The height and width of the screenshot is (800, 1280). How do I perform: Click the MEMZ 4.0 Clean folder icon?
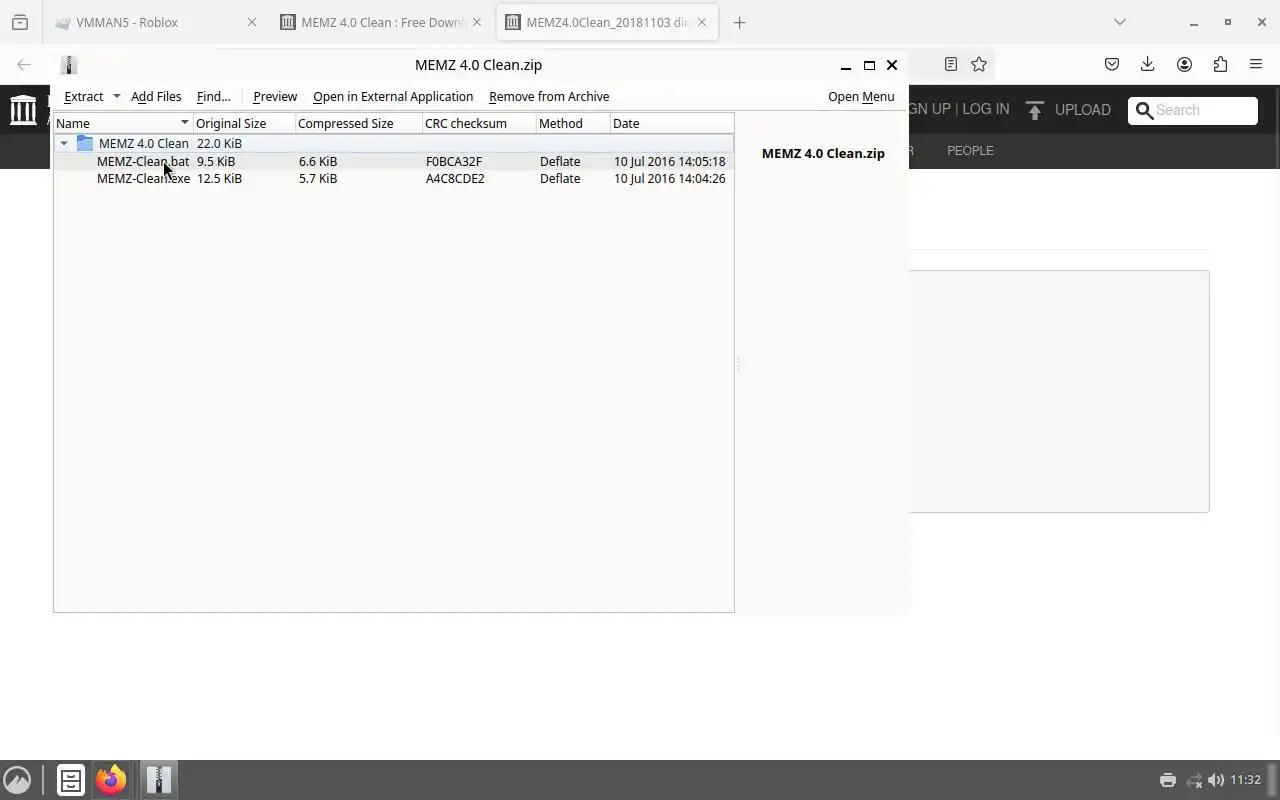point(85,143)
